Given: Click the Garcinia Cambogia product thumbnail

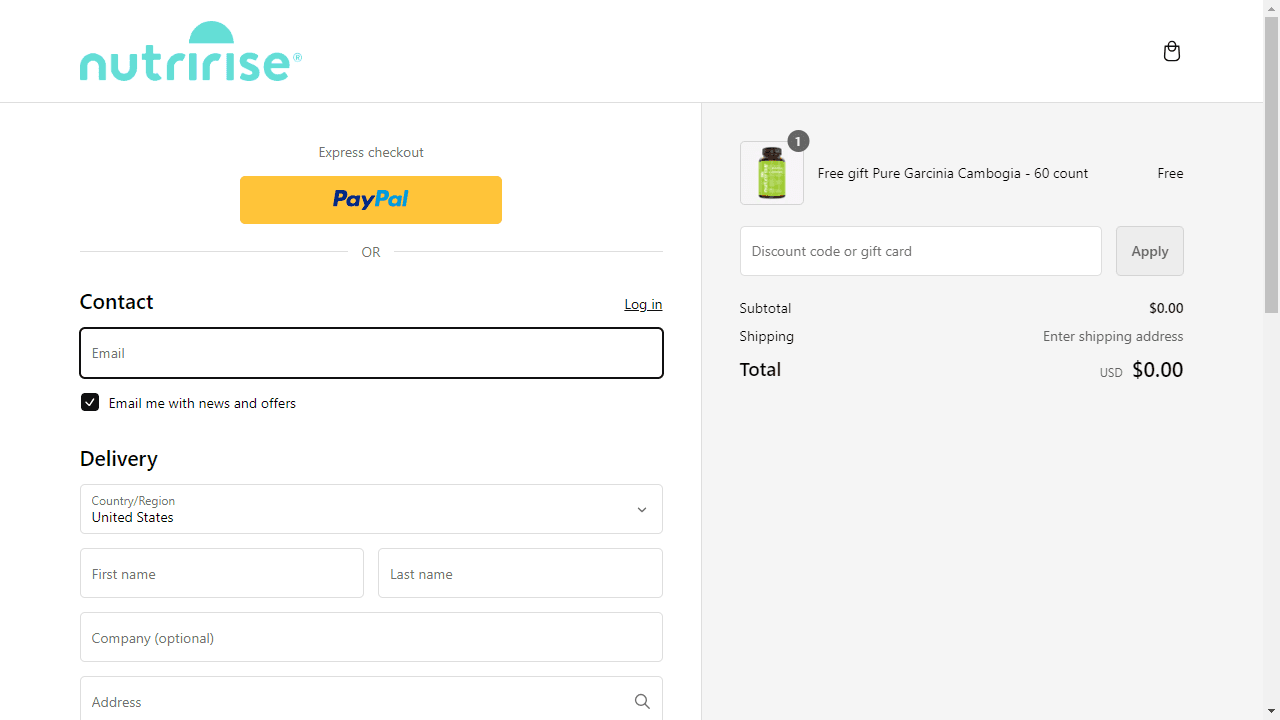Looking at the screenshot, I should [x=772, y=173].
